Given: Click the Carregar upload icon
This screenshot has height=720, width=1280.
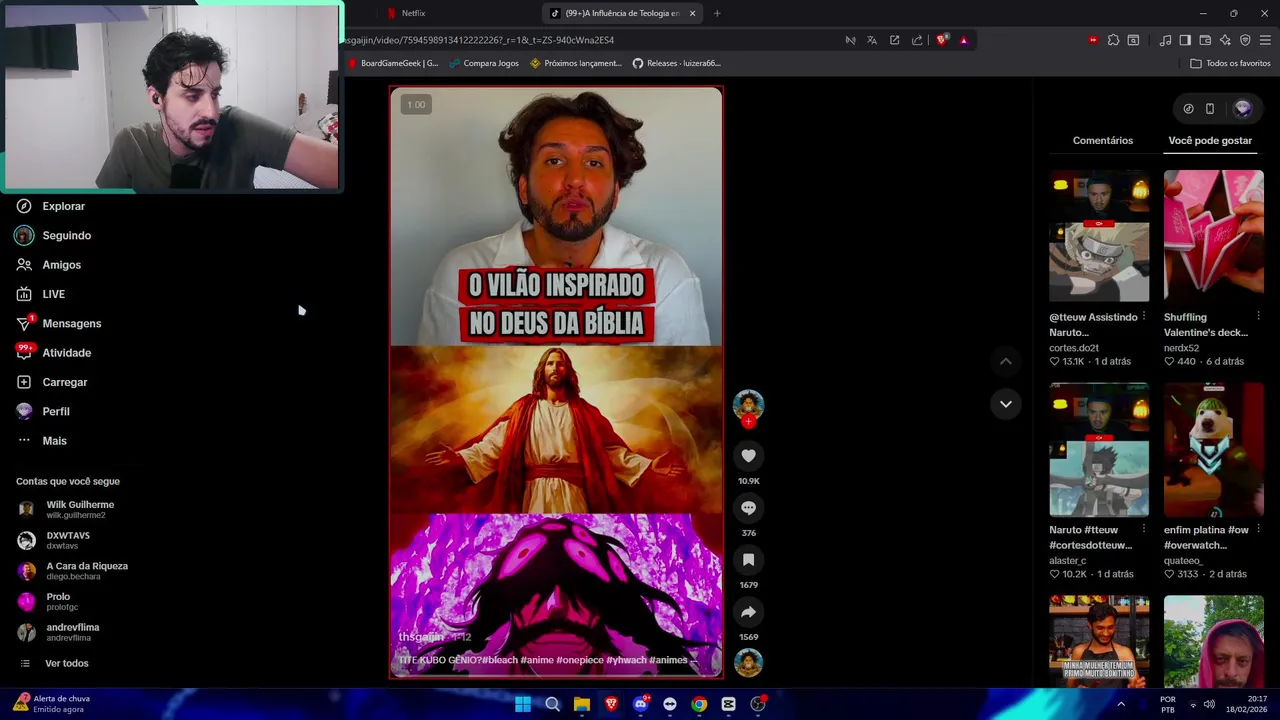Looking at the screenshot, I should pyautogui.click(x=24, y=382).
